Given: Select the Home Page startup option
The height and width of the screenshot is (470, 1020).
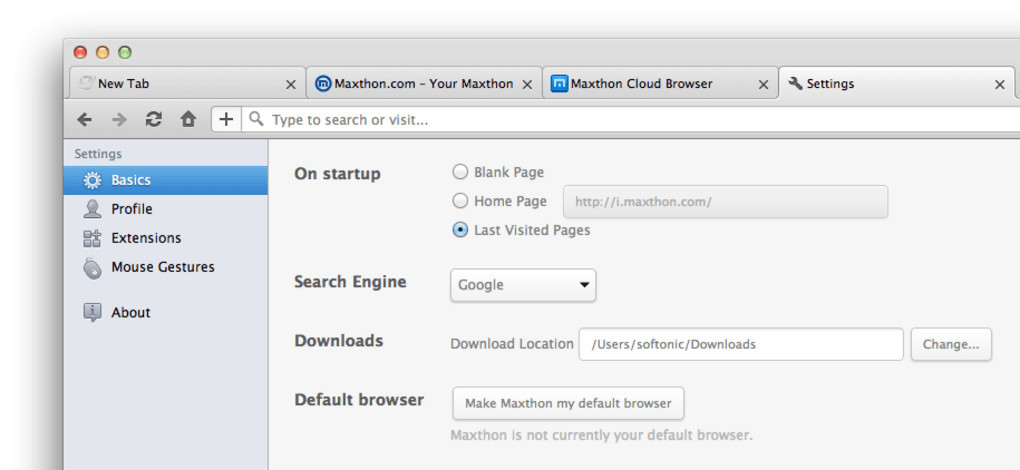Looking at the screenshot, I should (x=460, y=201).
